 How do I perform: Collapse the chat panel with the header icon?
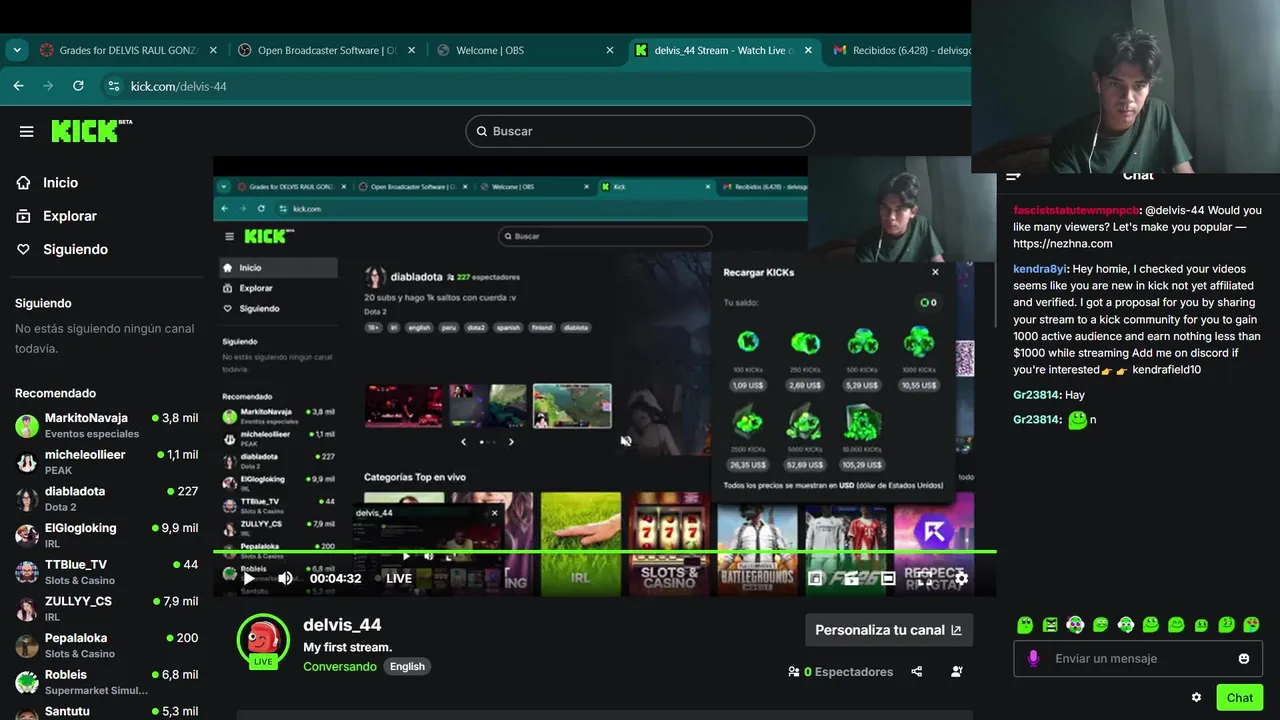pos(1013,176)
